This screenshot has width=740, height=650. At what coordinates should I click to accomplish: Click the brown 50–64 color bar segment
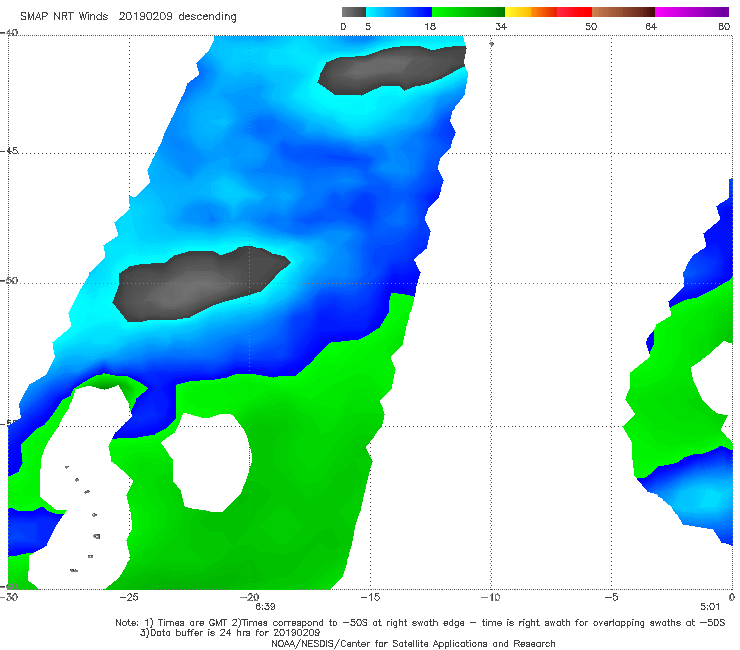623,12
